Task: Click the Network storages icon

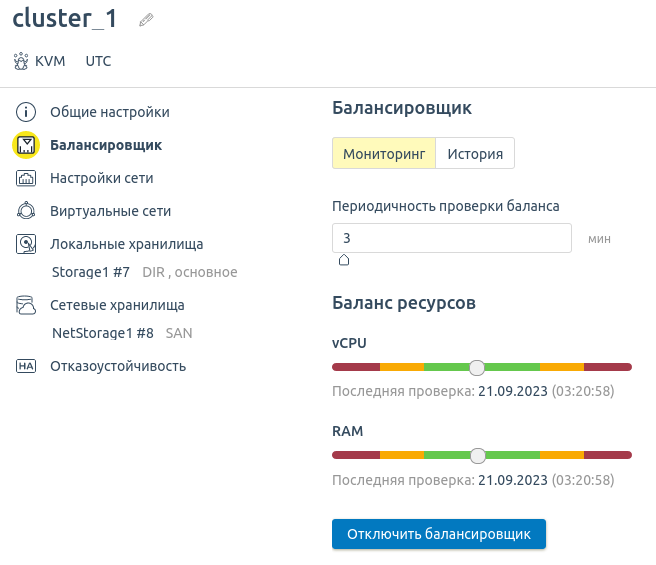Action: [x=26, y=306]
